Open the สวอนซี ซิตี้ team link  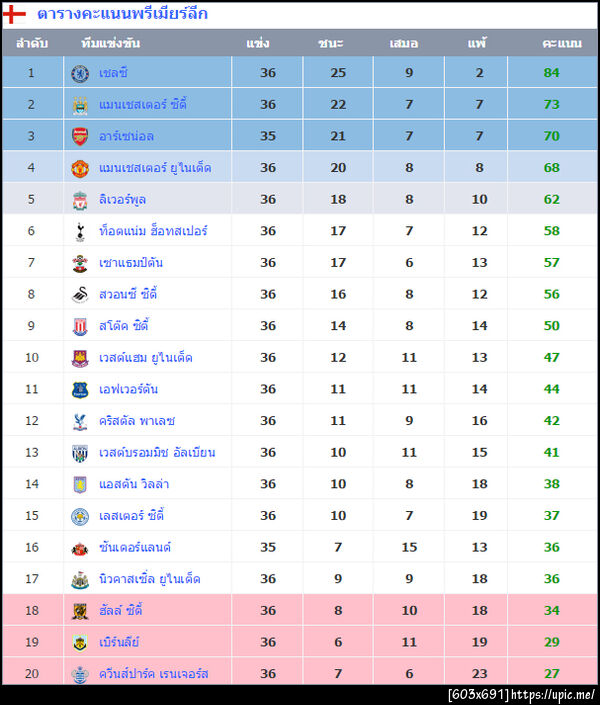[x=128, y=294]
